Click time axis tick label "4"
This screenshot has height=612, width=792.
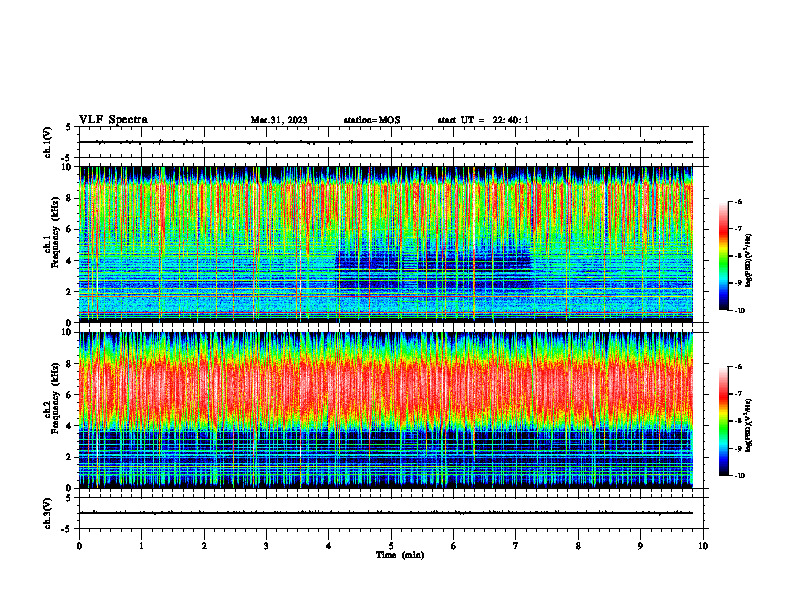(329, 546)
